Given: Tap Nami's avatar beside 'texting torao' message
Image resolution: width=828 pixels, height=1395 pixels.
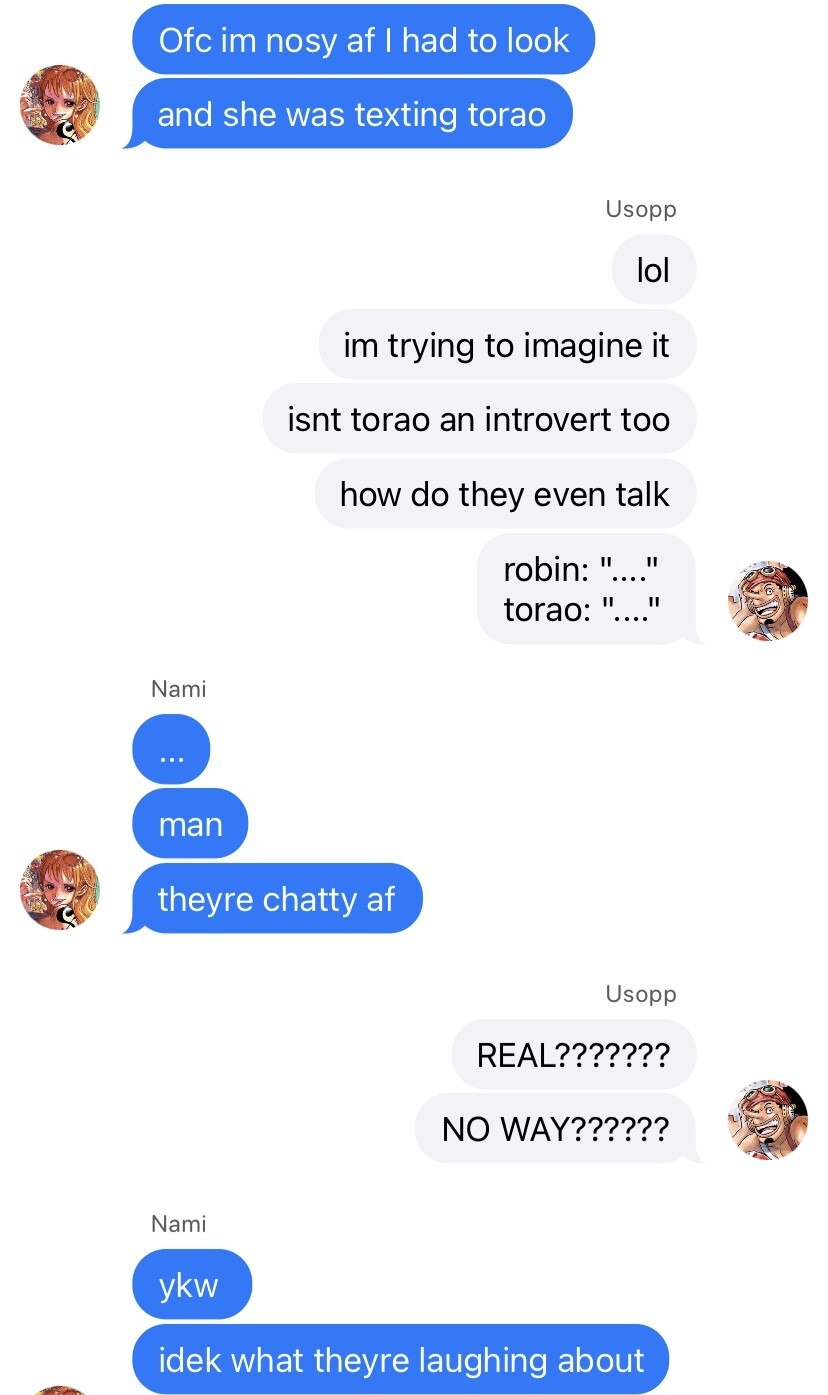Looking at the screenshot, I should pyautogui.click(x=60, y=105).
